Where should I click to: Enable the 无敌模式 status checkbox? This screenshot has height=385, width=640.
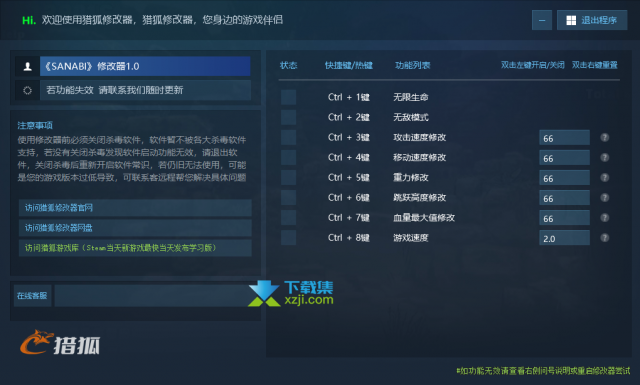coord(289,117)
